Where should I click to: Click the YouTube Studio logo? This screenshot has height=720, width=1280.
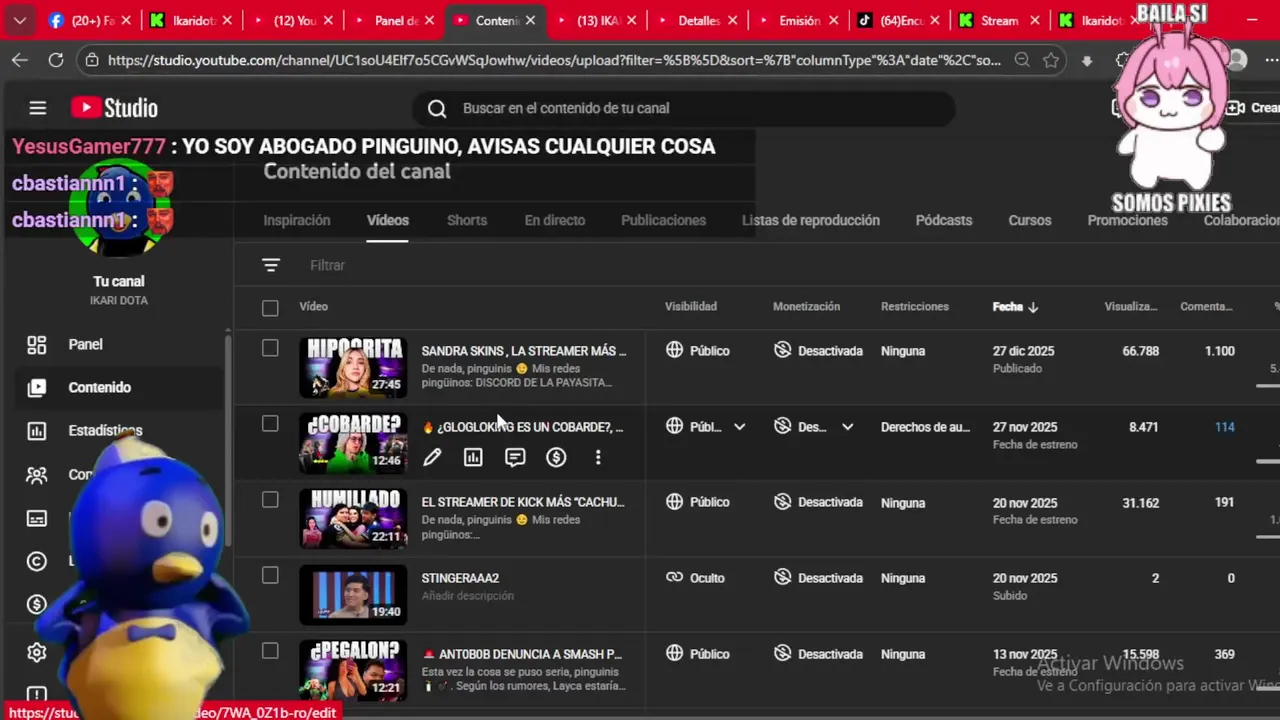click(x=114, y=108)
